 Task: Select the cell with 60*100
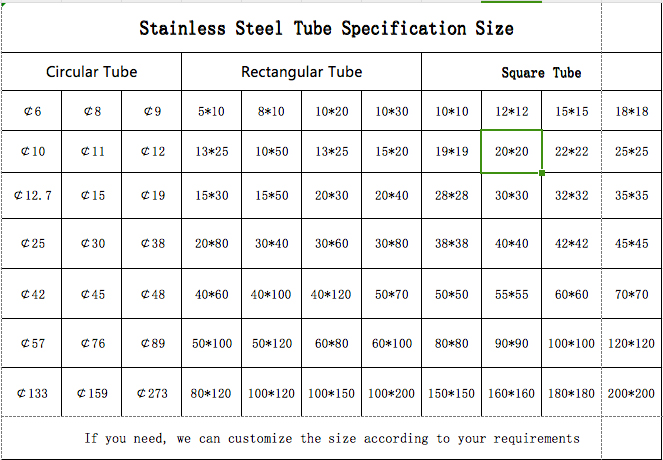click(x=391, y=344)
